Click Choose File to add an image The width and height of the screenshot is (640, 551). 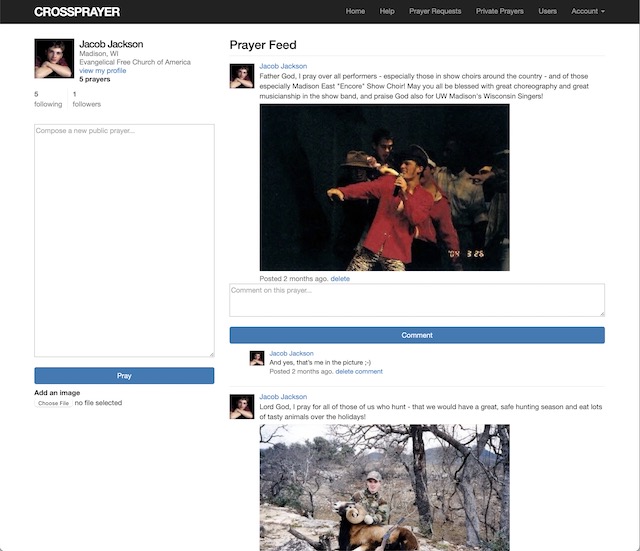[x=53, y=403]
